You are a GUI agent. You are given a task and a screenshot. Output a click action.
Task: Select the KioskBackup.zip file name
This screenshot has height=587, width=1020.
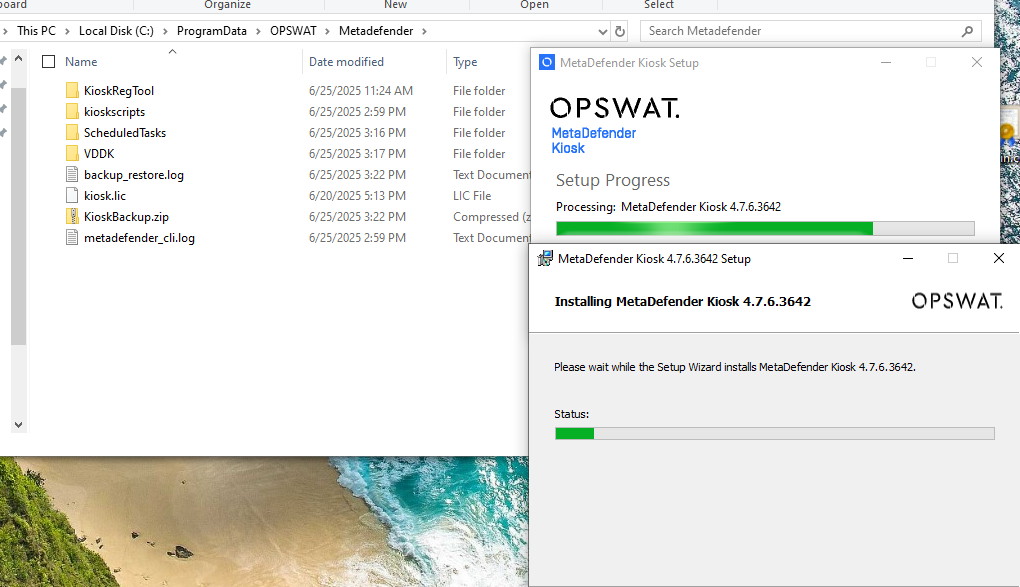click(126, 217)
